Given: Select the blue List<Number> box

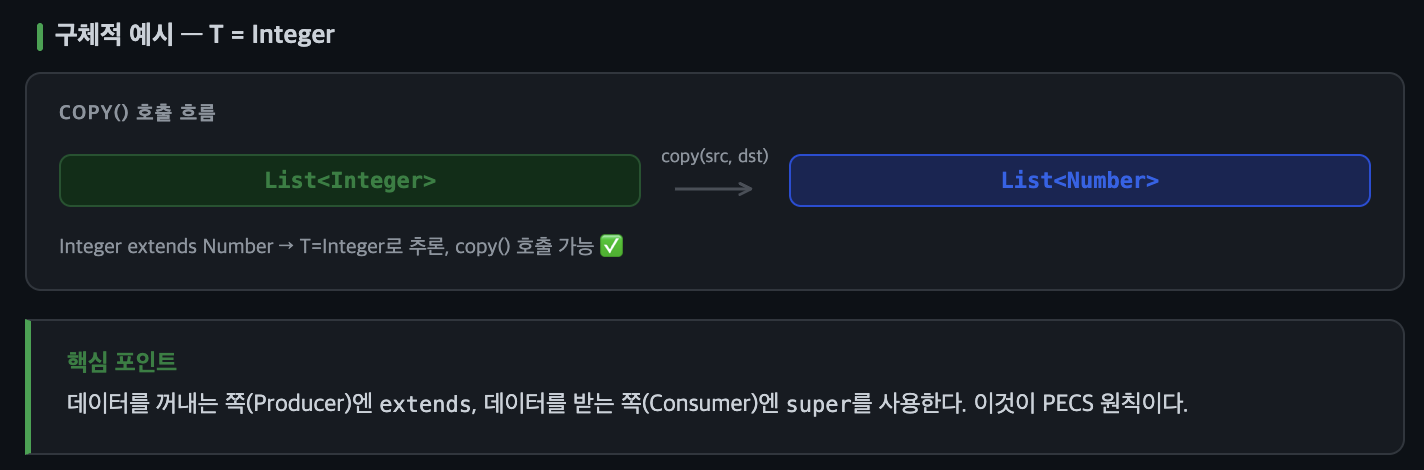Looking at the screenshot, I should point(1079,181).
